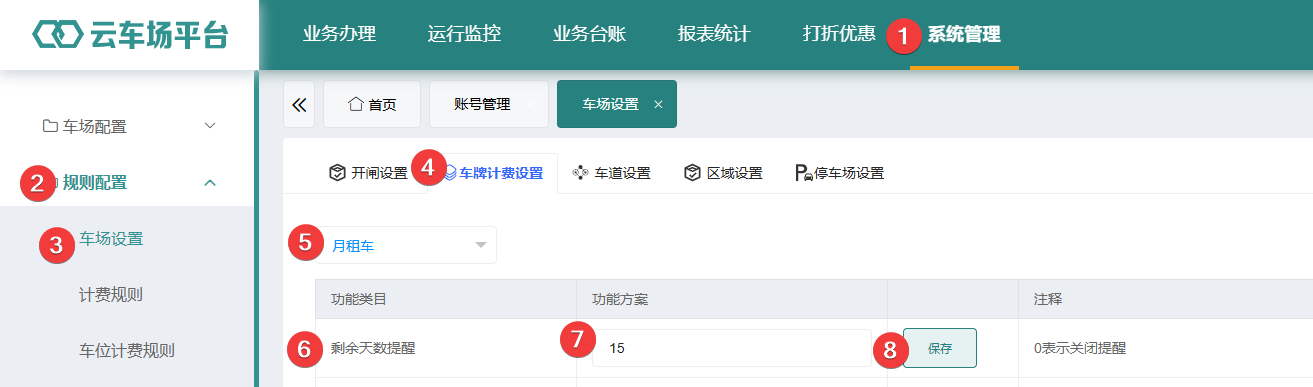This screenshot has width=1313, height=387.
Task: Select 车位计费规则 in the sidebar
Action: click(x=127, y=351)
